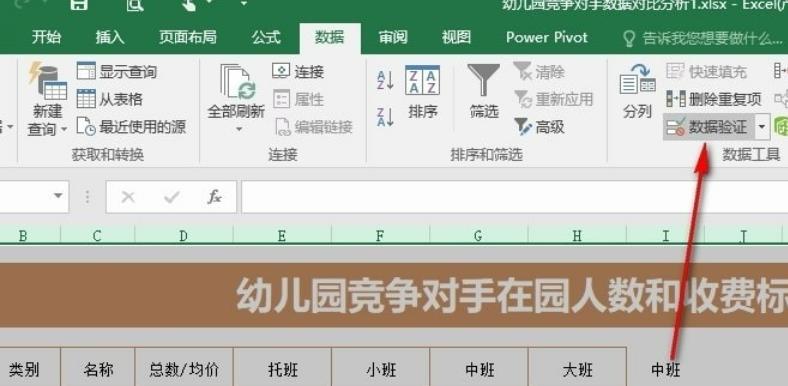Image resolution: width=788 pixels, height=386 pixels.
Task: Click the 告诉我您想要做什么 search box
Action: [x=704, y=38]
